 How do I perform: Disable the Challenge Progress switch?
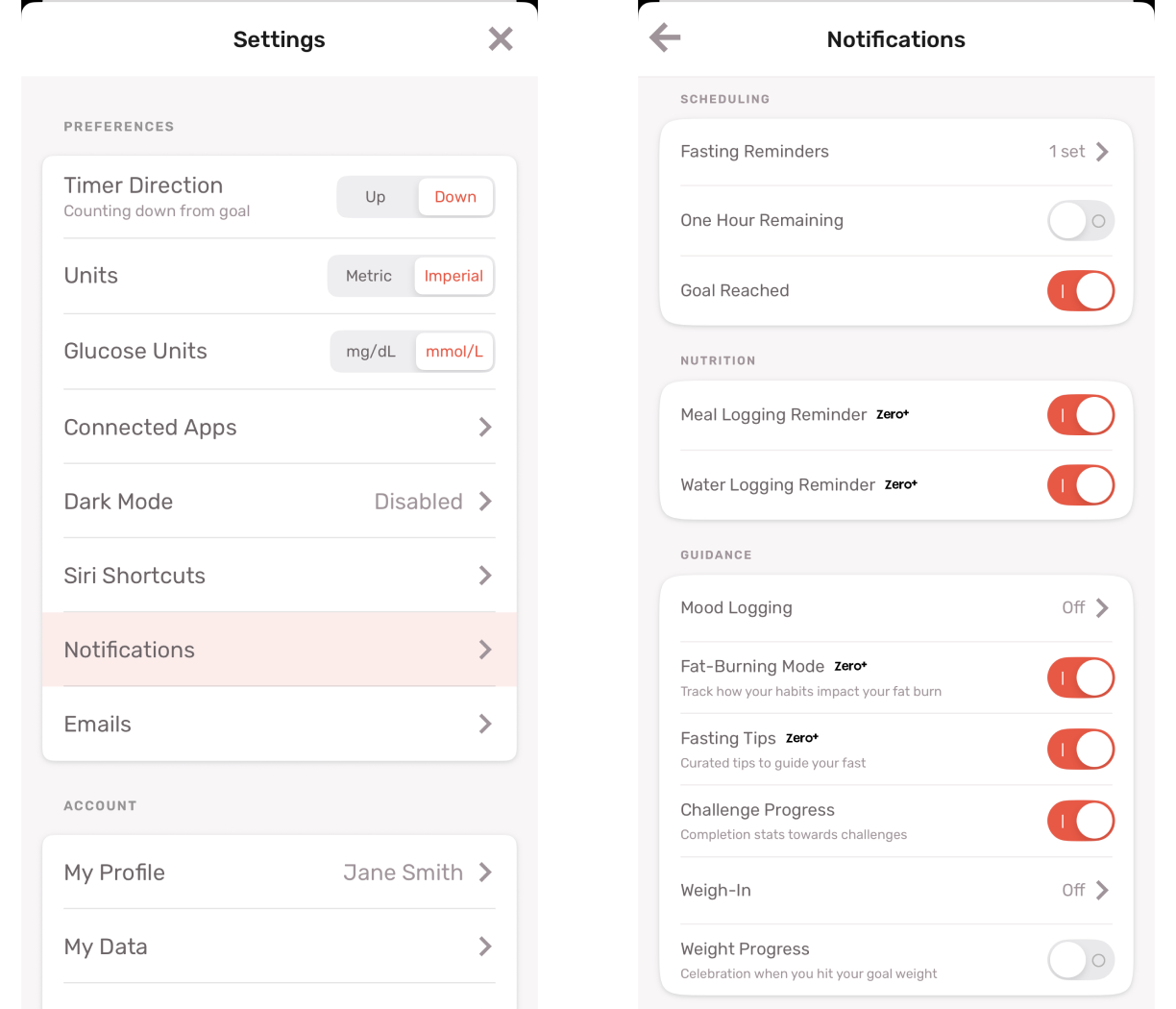[x=1081, y=822]
